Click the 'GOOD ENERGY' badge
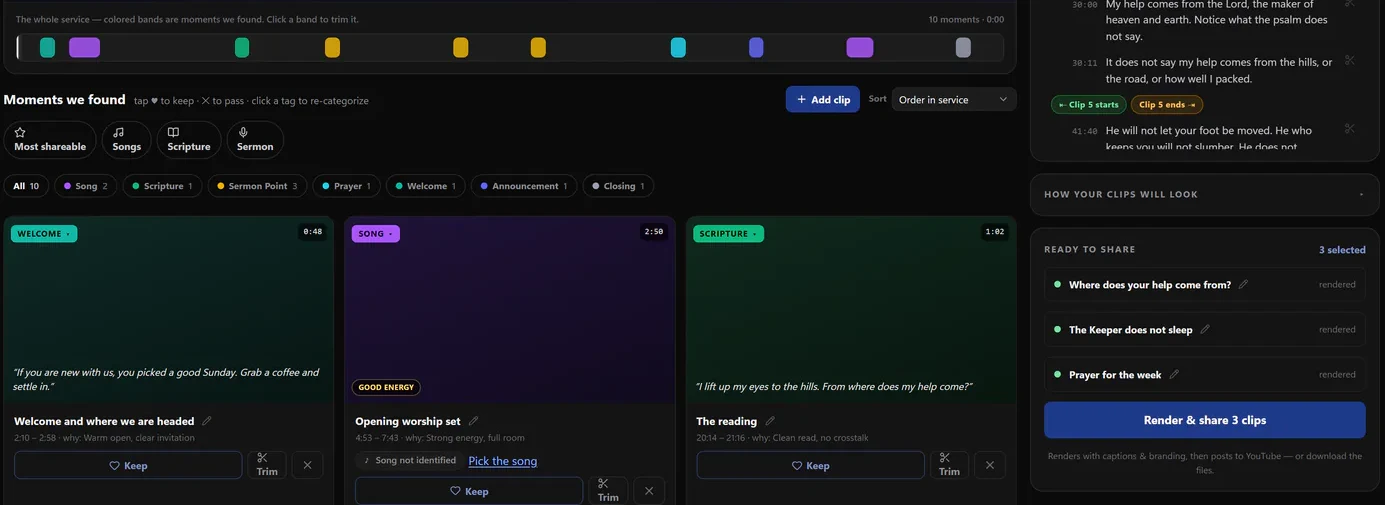The height and width of the screenshot is (505, 1385). point(386,387)
